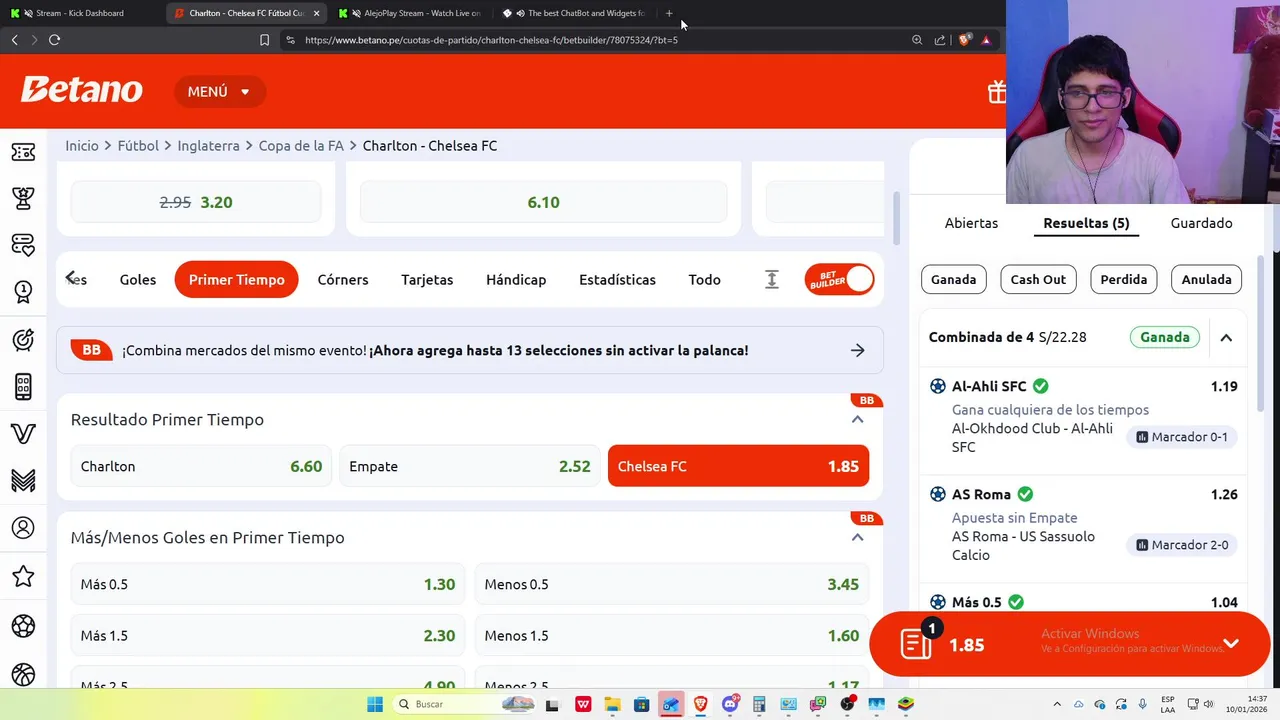Open the coupon ticket icon in left sidebar
The image size is (1280, 720).
tap(23, 152)
